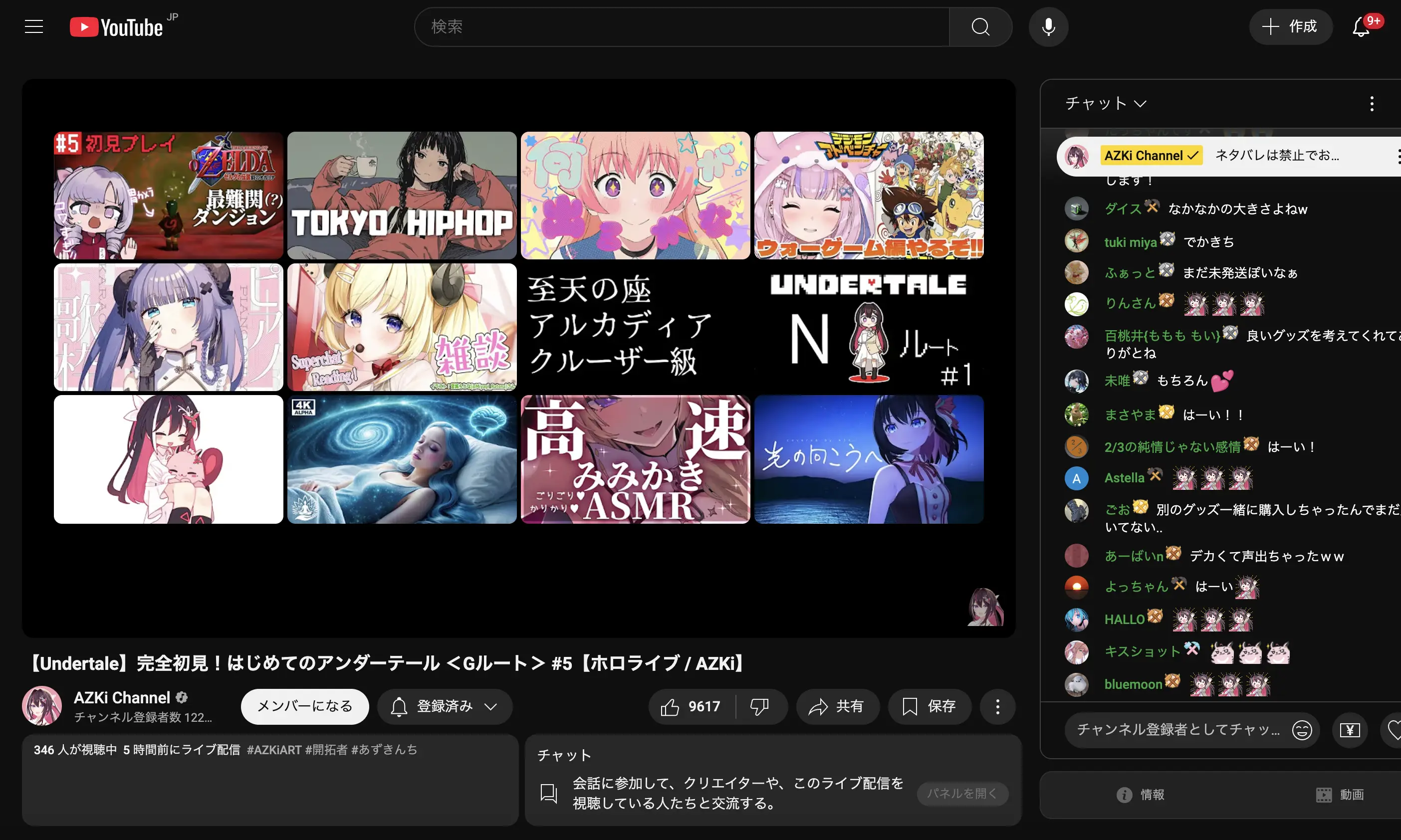Focus the 検索 search field
This screenshot has width=1401, height=840.
682,26
